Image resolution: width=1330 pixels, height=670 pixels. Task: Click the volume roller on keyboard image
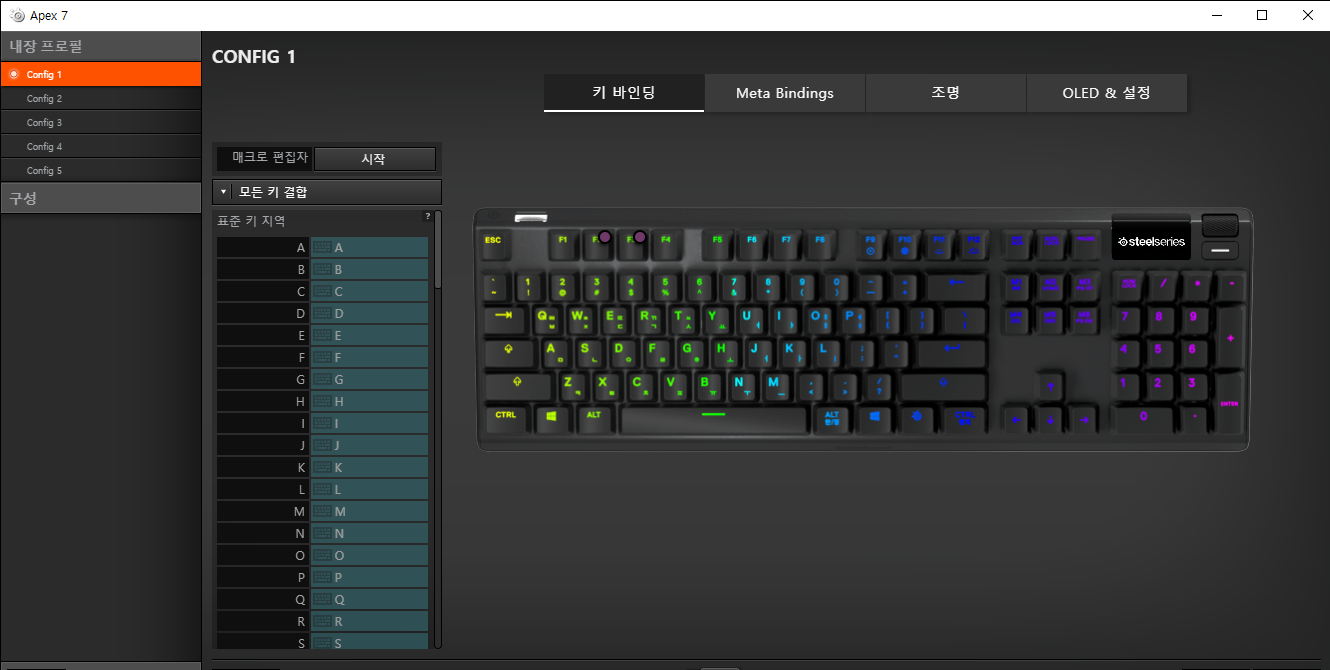click(1220, 225)
